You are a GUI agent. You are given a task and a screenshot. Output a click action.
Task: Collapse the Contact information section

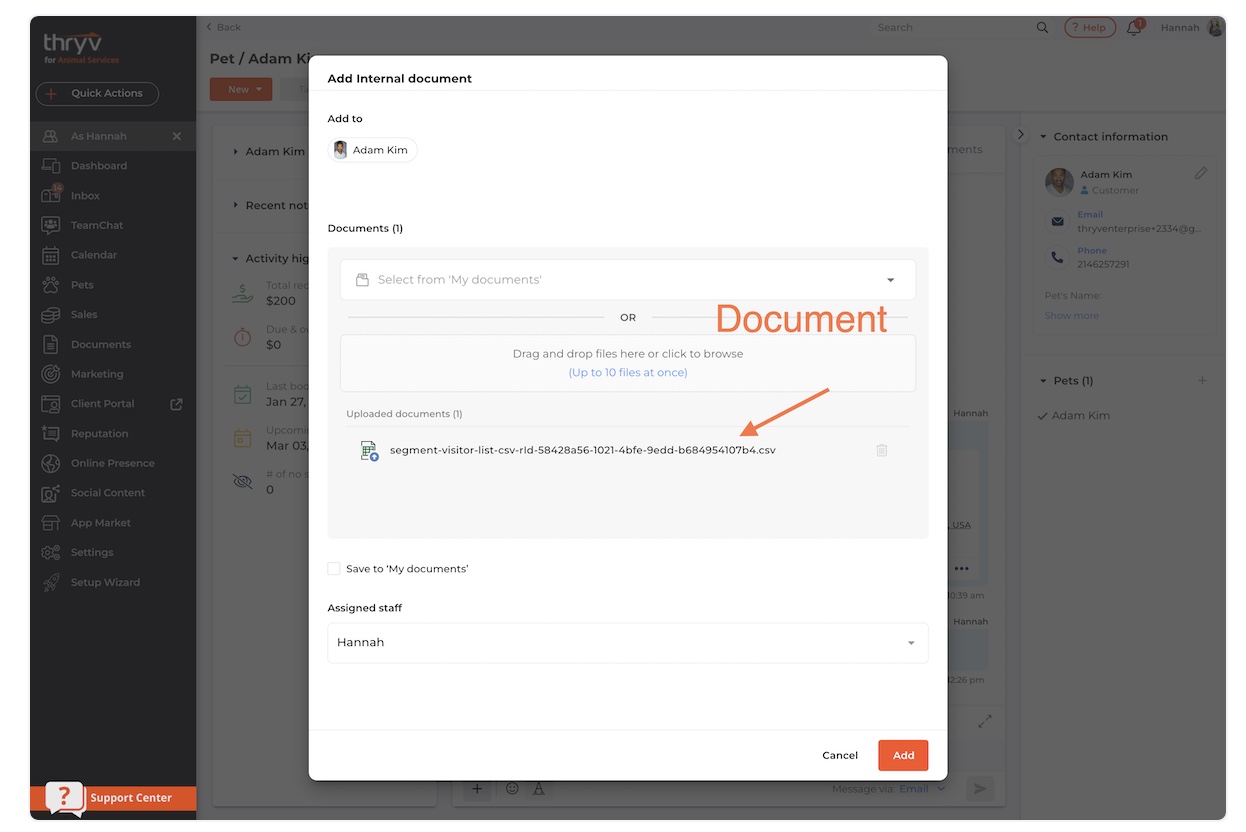point(1043,137)
